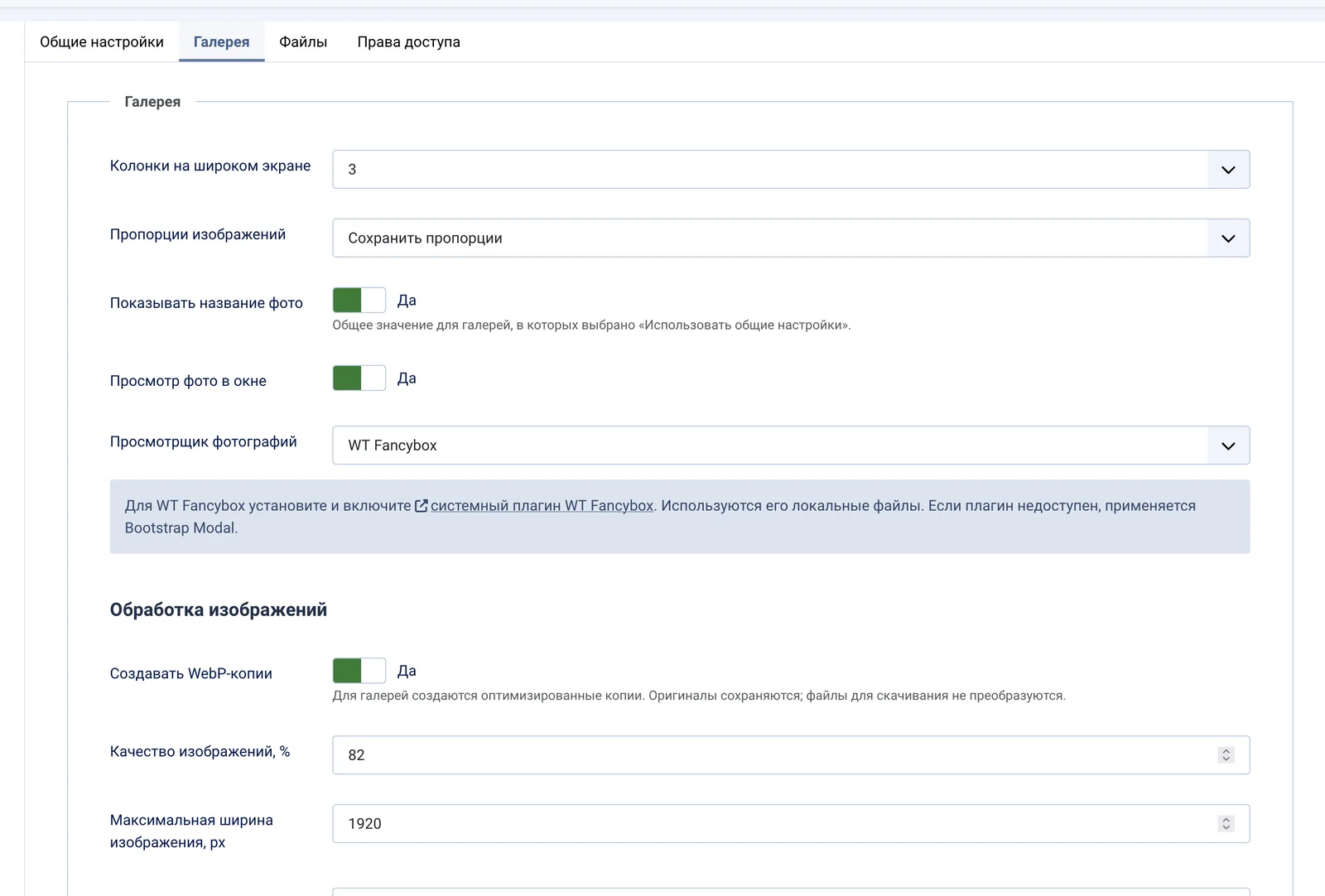Screen dimensions: 1325x896
Task: Follow the "системный плагин WT Fancybox" link
Action: 542,506
